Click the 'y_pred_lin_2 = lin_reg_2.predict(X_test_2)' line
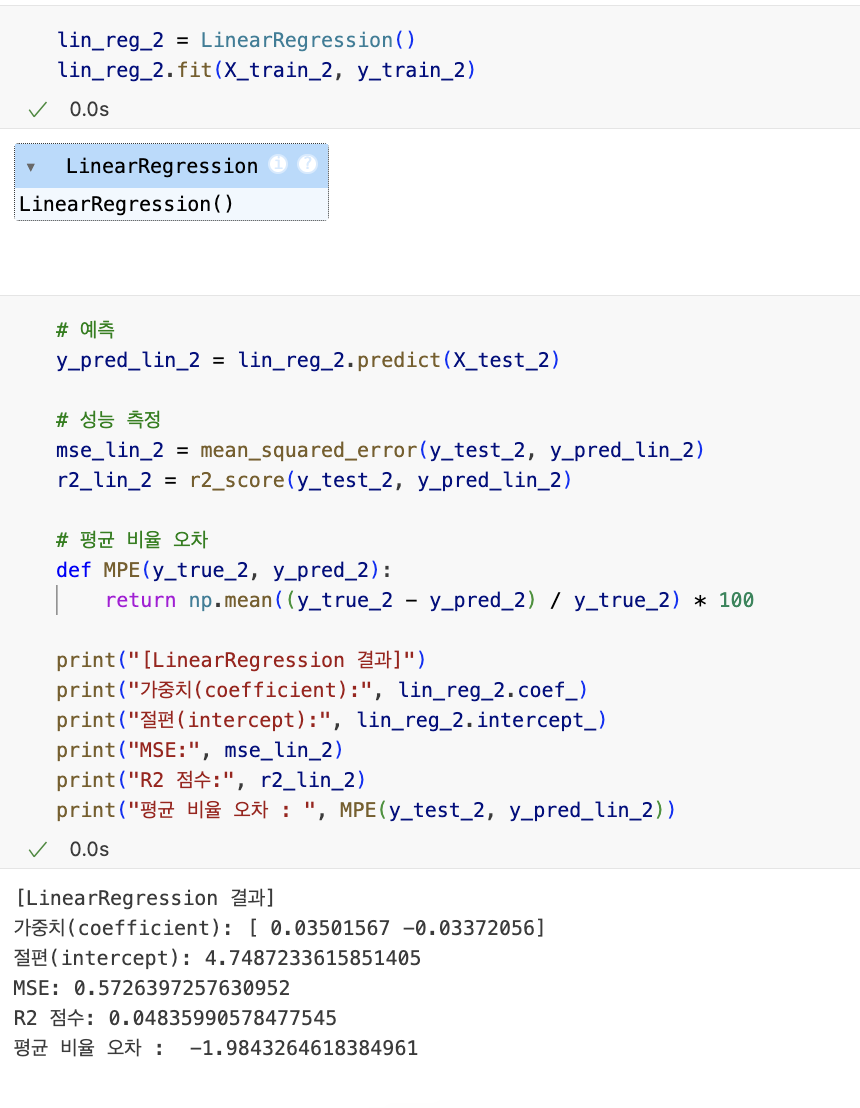The height and width of the screenshot is (1108, 860). [308, 360]
